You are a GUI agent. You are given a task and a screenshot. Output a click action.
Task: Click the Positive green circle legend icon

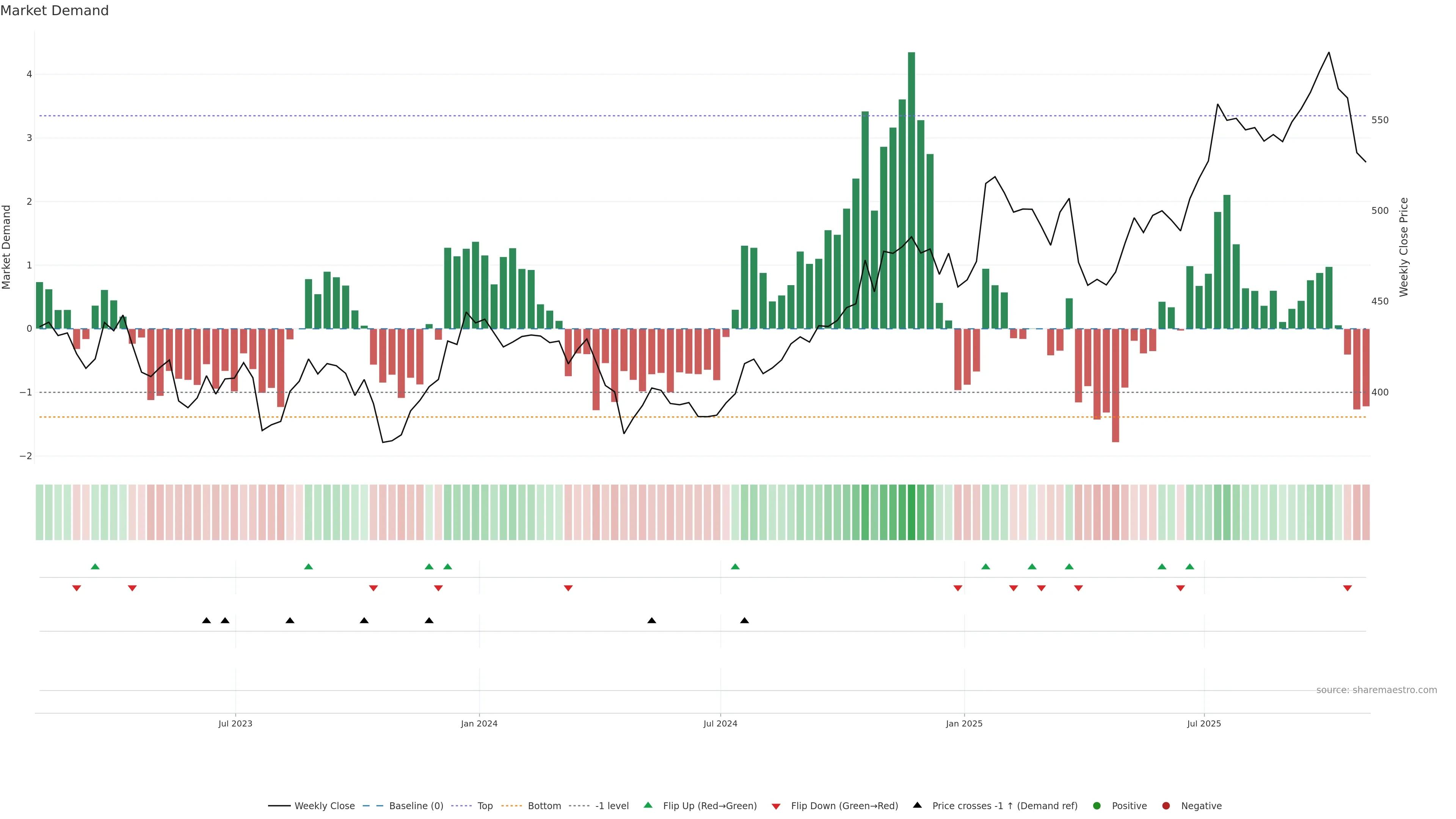click(x=1097, y=805)
